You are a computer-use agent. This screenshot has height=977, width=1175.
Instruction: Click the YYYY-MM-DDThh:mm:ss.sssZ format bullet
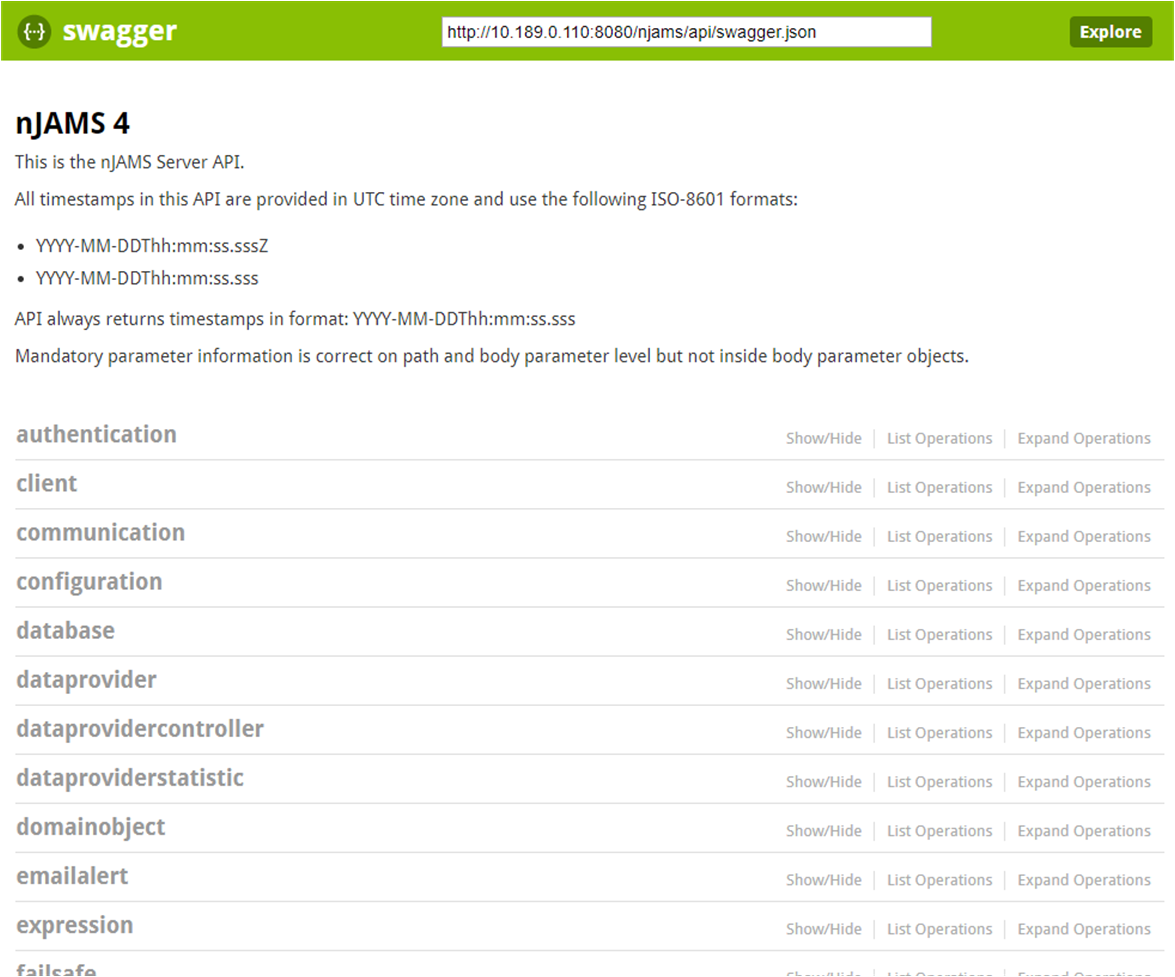pyautogui.click(x=152, y=246)
